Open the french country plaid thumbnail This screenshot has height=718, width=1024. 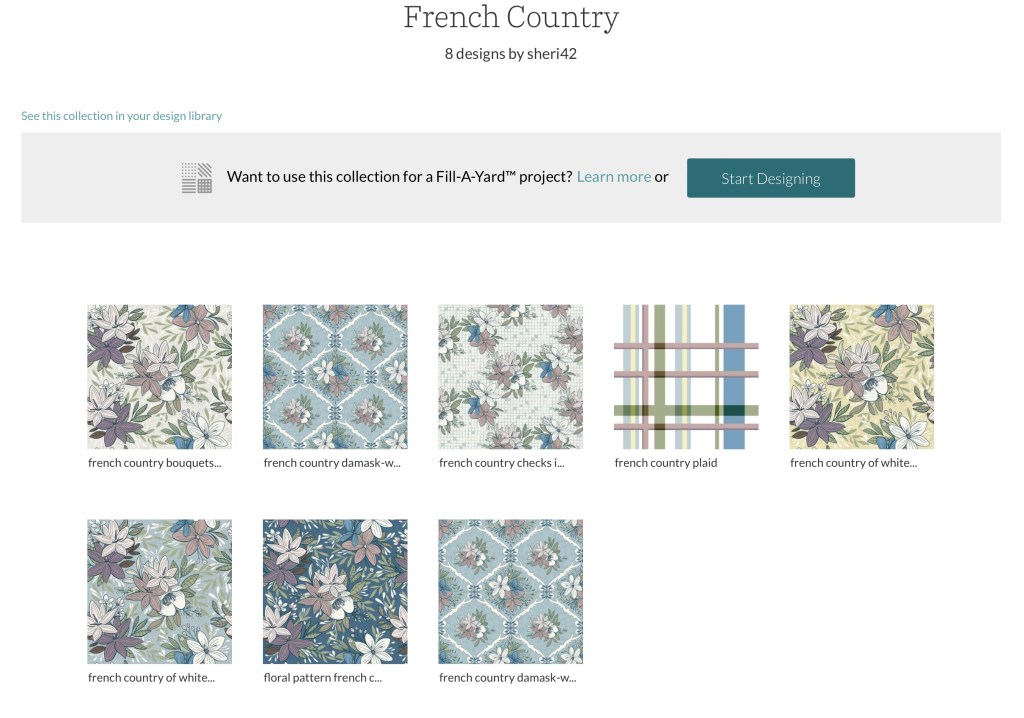point(686,376)
